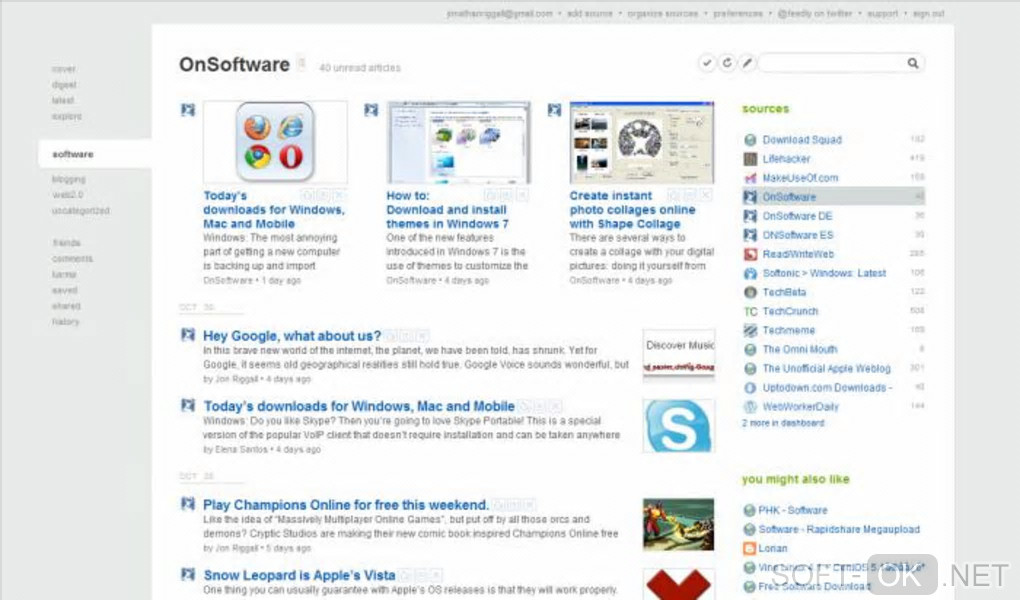The image size is (1020, 600).
Task: Open the history section
Action: [65, 321]
